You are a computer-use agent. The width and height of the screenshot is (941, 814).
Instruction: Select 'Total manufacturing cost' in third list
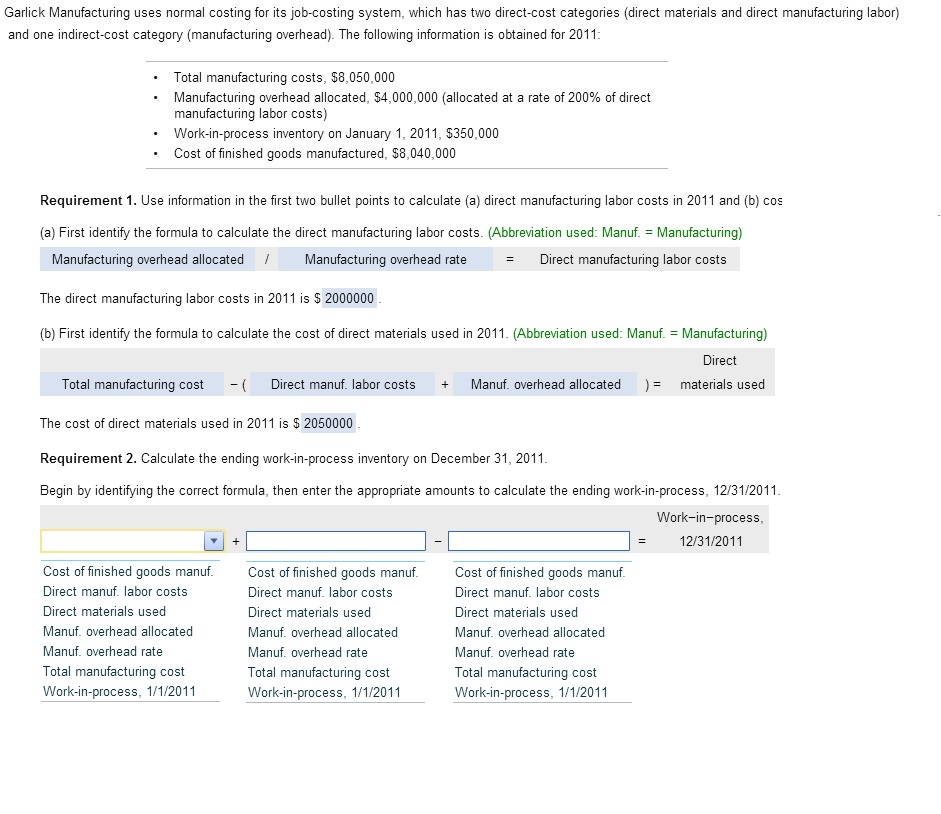pyautogui.click(x=526, y=672)
